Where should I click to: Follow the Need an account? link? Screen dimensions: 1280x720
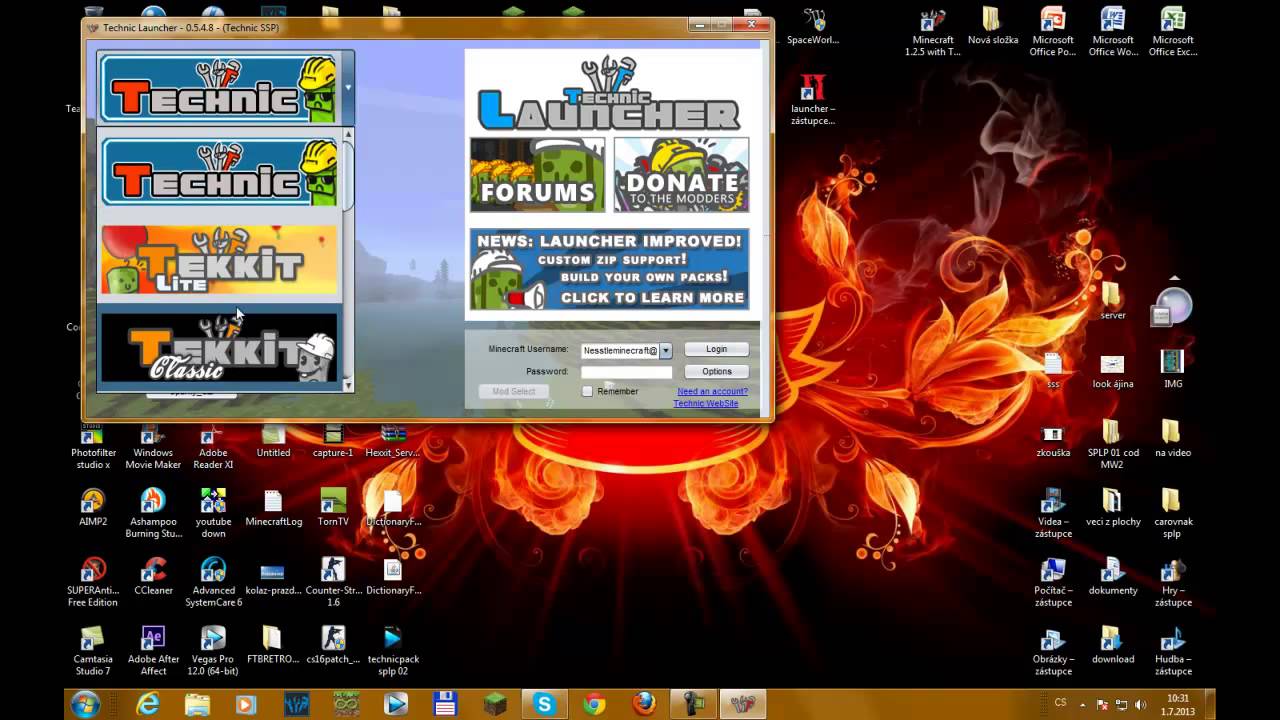click(x=712, y=391)
